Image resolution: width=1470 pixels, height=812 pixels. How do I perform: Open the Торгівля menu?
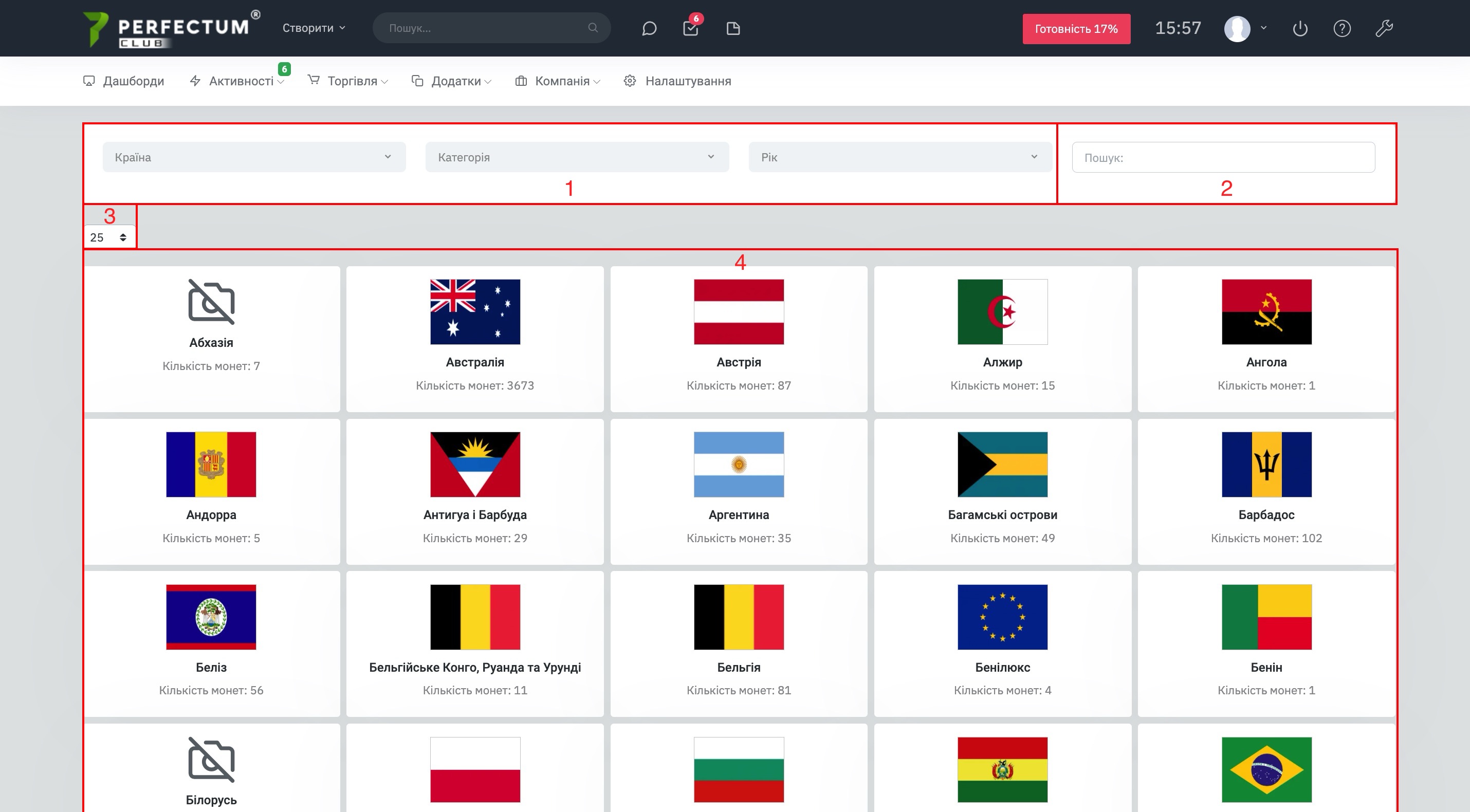click(348, 81)
